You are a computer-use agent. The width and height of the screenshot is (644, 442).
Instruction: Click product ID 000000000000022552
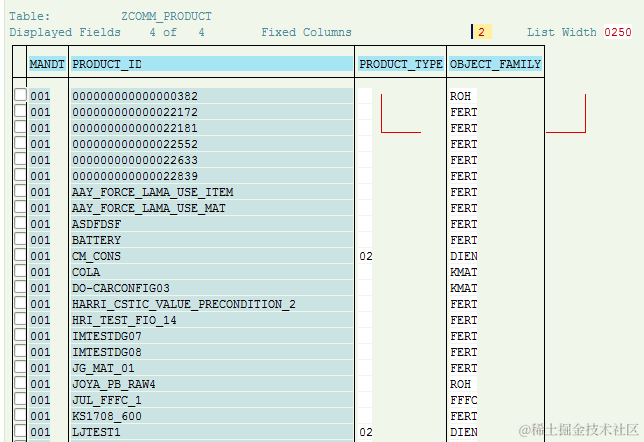coord(212,144)
